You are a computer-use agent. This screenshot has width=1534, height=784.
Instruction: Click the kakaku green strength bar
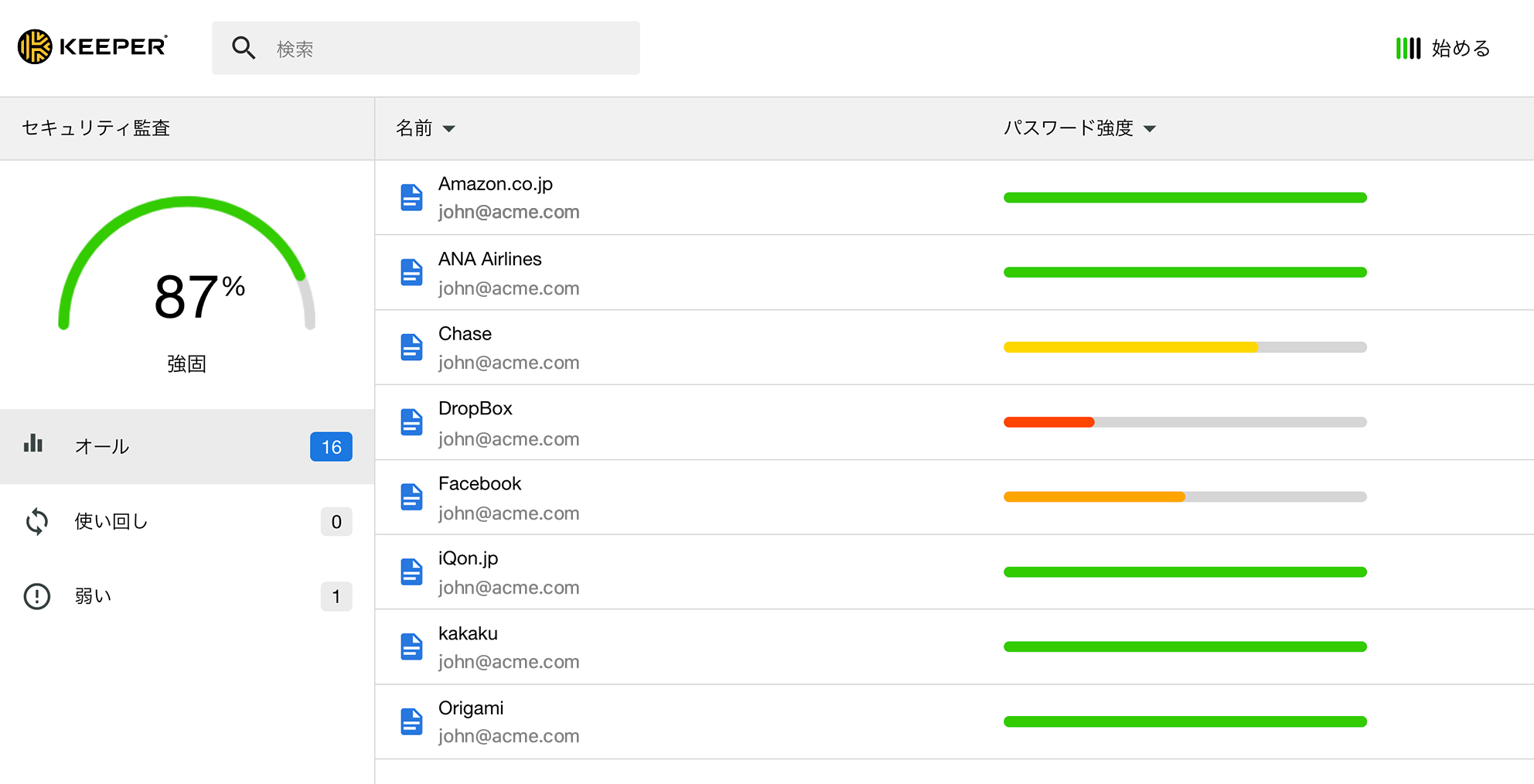pos(1185,646)
